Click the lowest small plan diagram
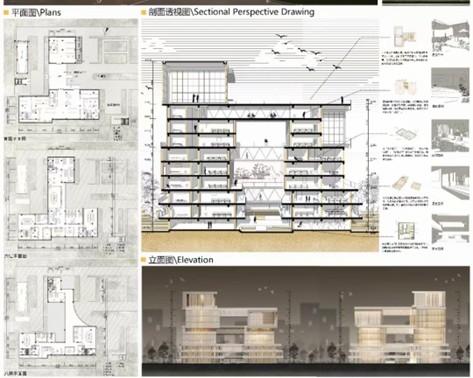Viewport: 473px width, 378px height. [x=406, y=231]
